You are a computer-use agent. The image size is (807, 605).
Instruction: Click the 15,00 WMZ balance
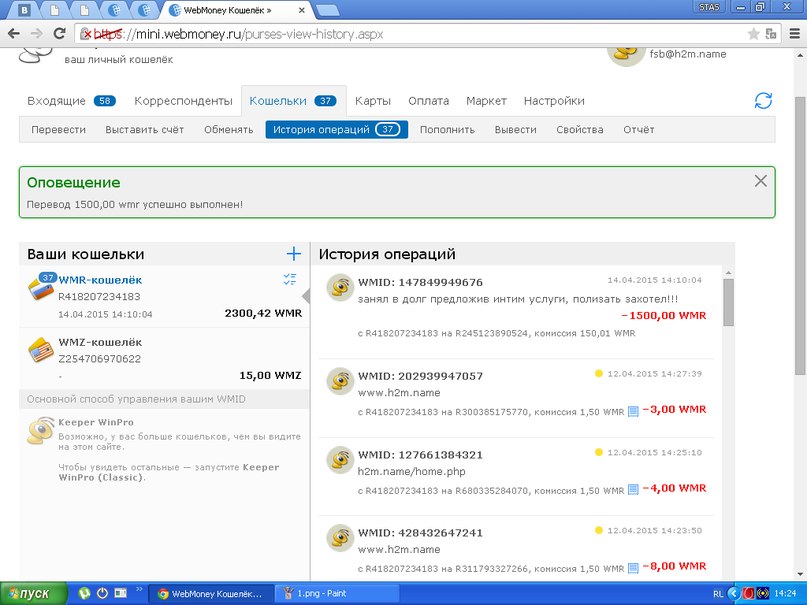[x=270, y=376]
